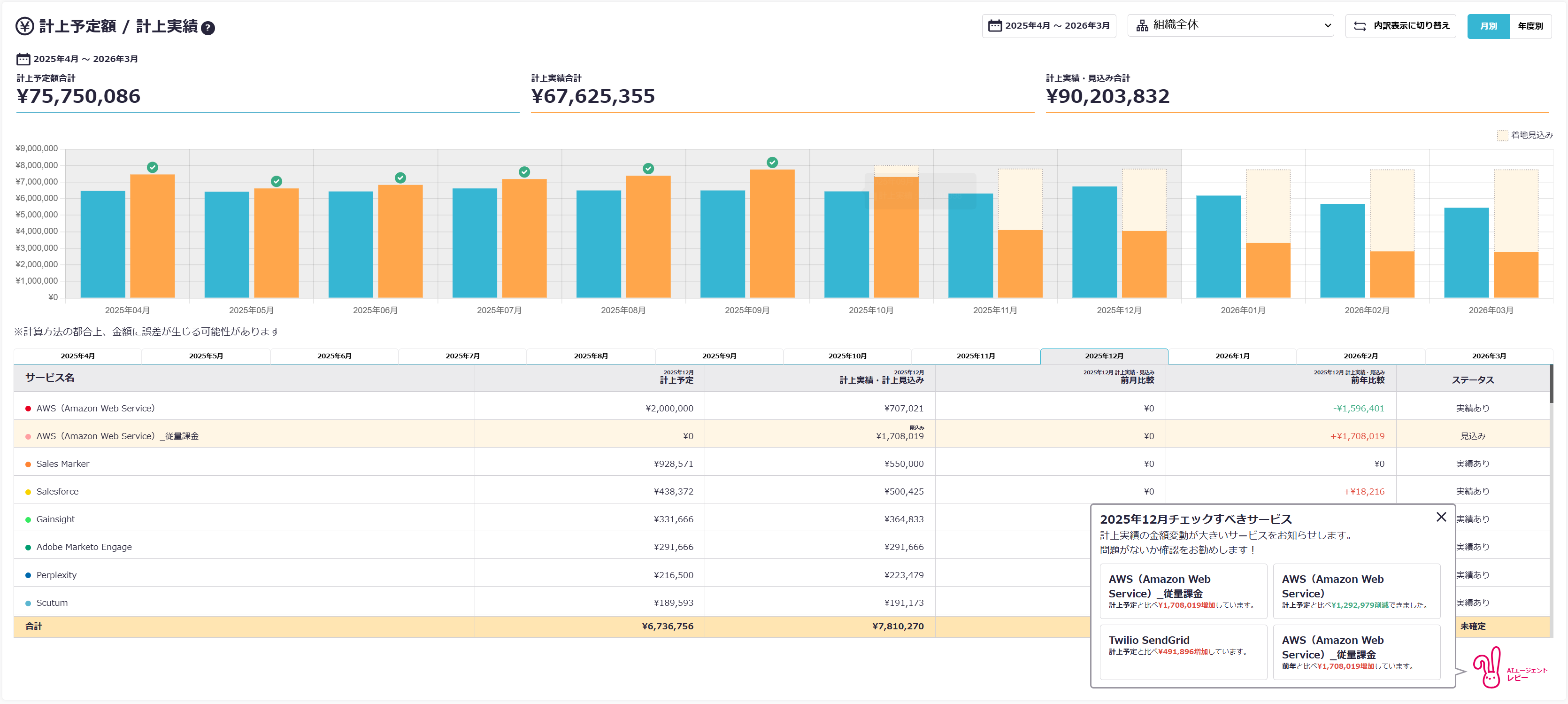Click the yen circle title icon
Screen dimensions: 1568x704
click(24, 26)
